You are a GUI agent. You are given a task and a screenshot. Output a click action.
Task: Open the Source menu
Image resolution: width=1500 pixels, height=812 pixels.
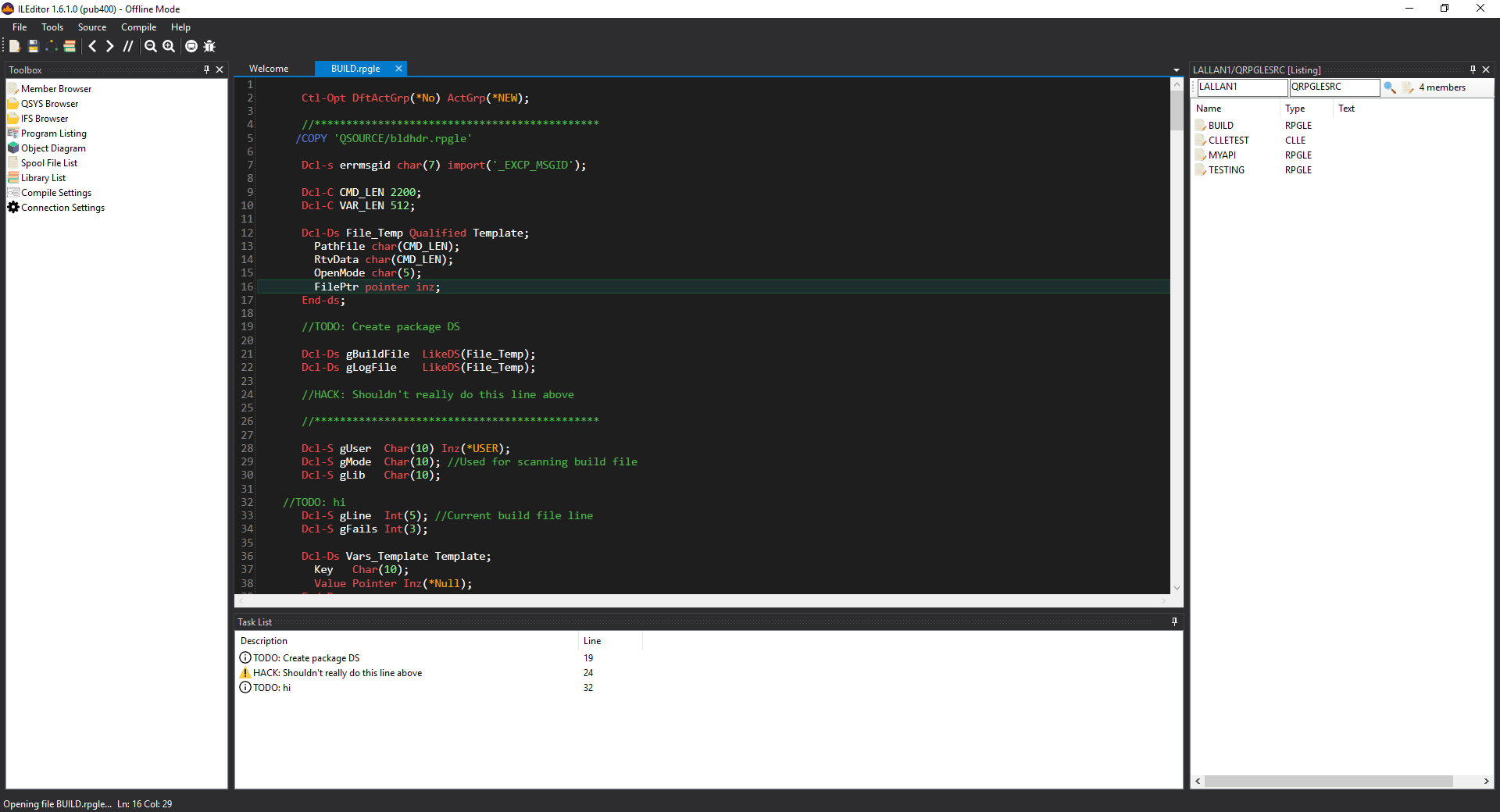[92, 27]
